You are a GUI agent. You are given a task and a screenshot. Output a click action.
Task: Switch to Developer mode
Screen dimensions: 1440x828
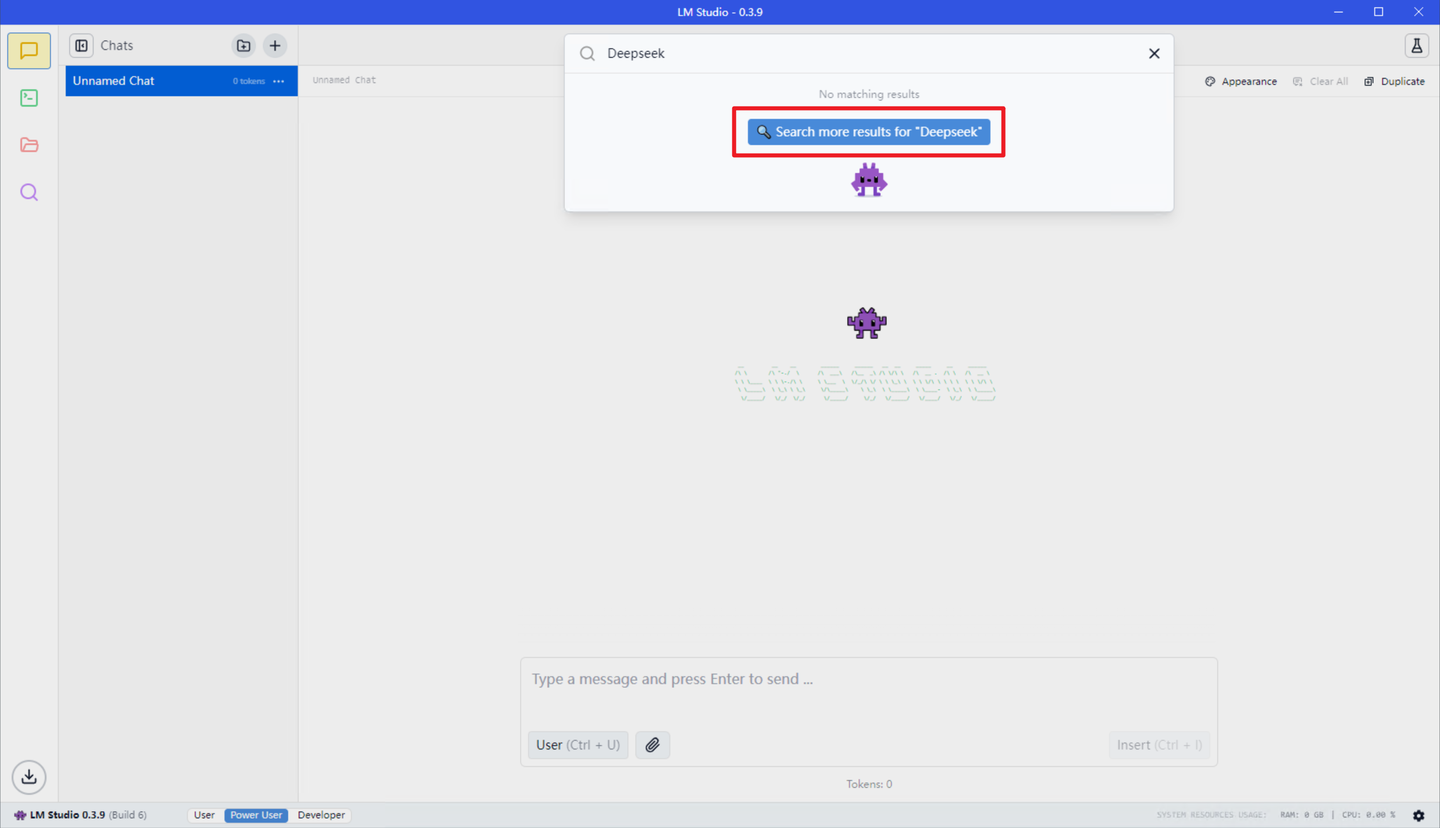click(x=321, y=815)
